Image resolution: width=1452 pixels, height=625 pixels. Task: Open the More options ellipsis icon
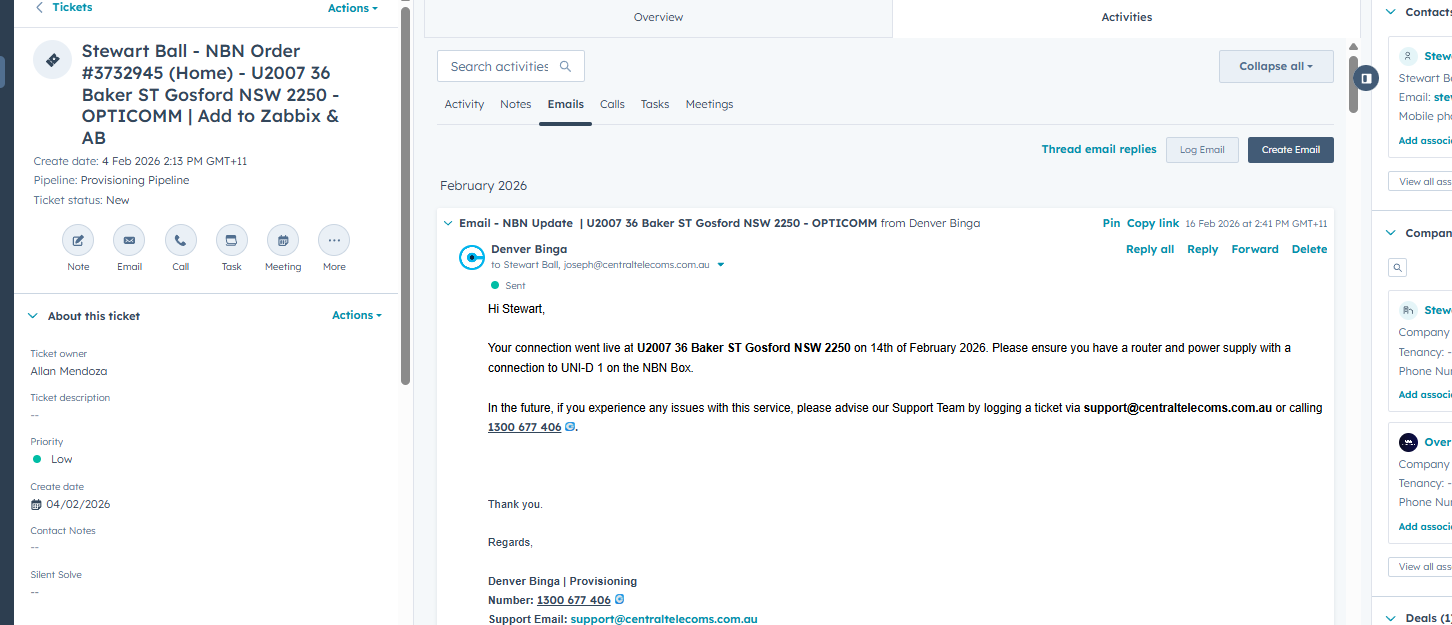point(334,240)
